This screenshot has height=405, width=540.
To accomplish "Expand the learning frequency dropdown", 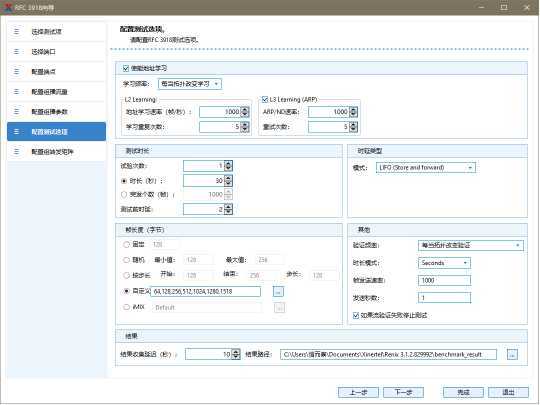I will point(190,84).
